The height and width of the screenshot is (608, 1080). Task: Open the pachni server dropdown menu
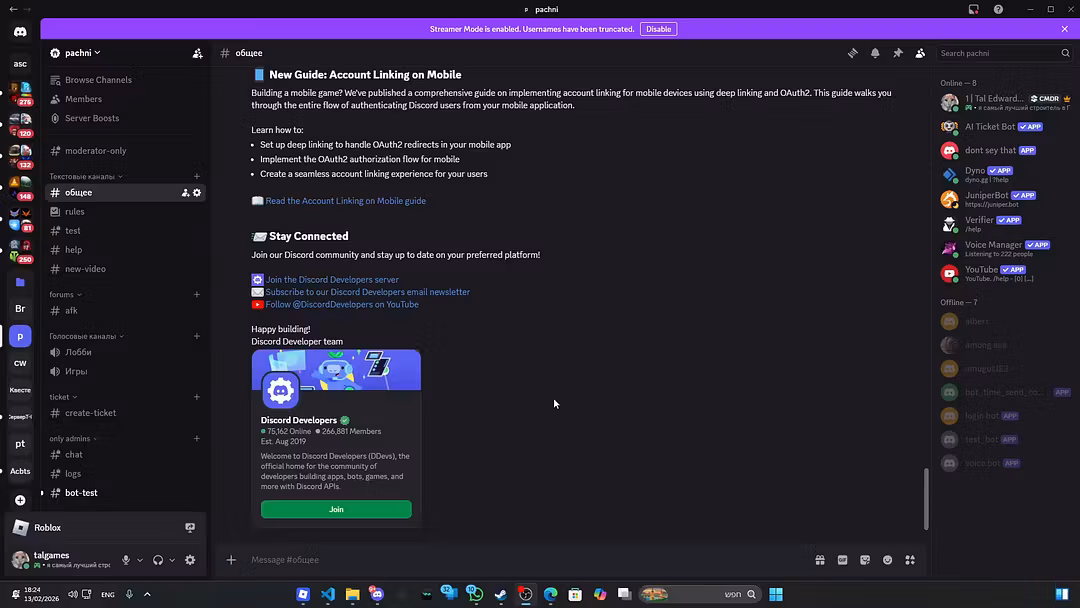click(x=83, y=53)
